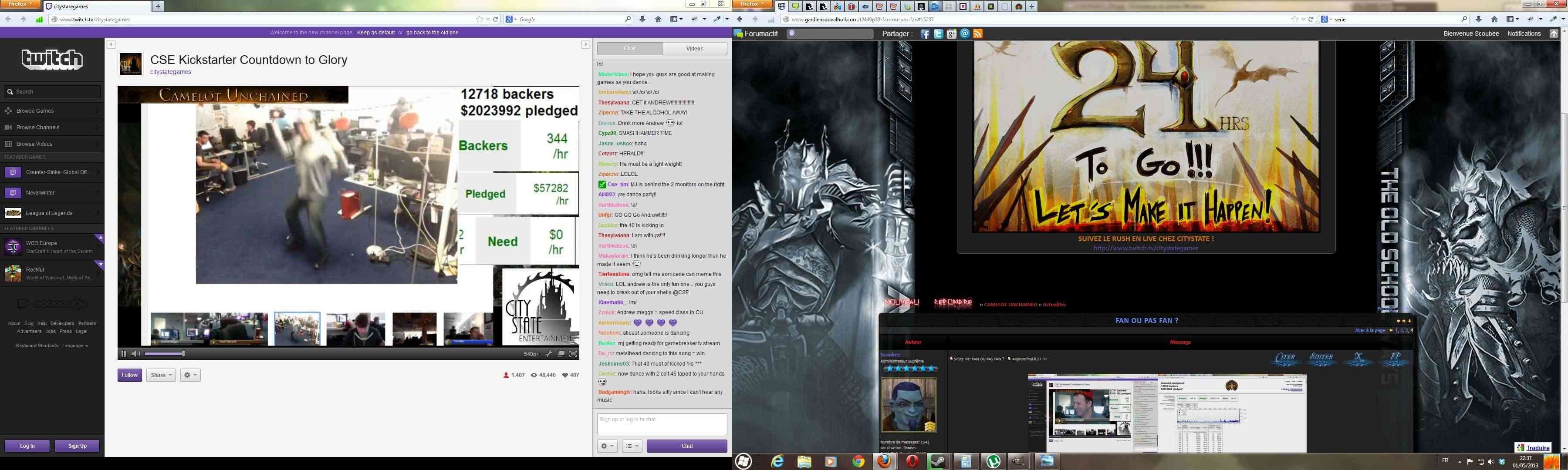Follow the citystategames channel
This screenshot has width=1568, height=470.
(130, 375)
